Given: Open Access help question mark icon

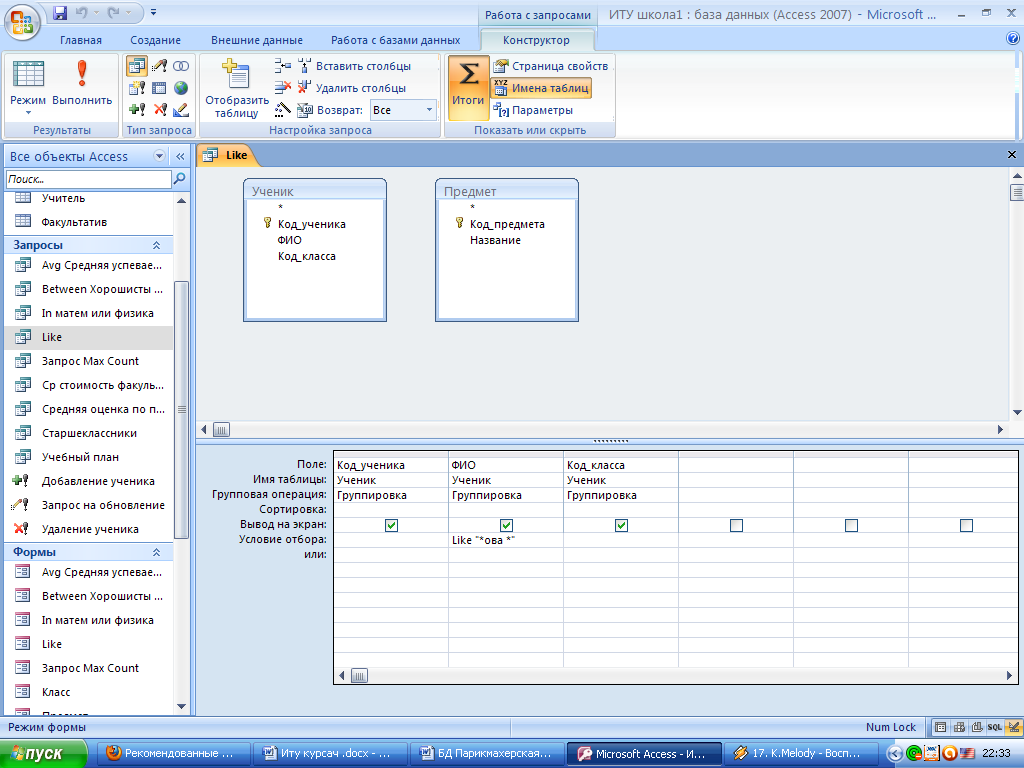Looking at the screenshot, I should 1013,39.
